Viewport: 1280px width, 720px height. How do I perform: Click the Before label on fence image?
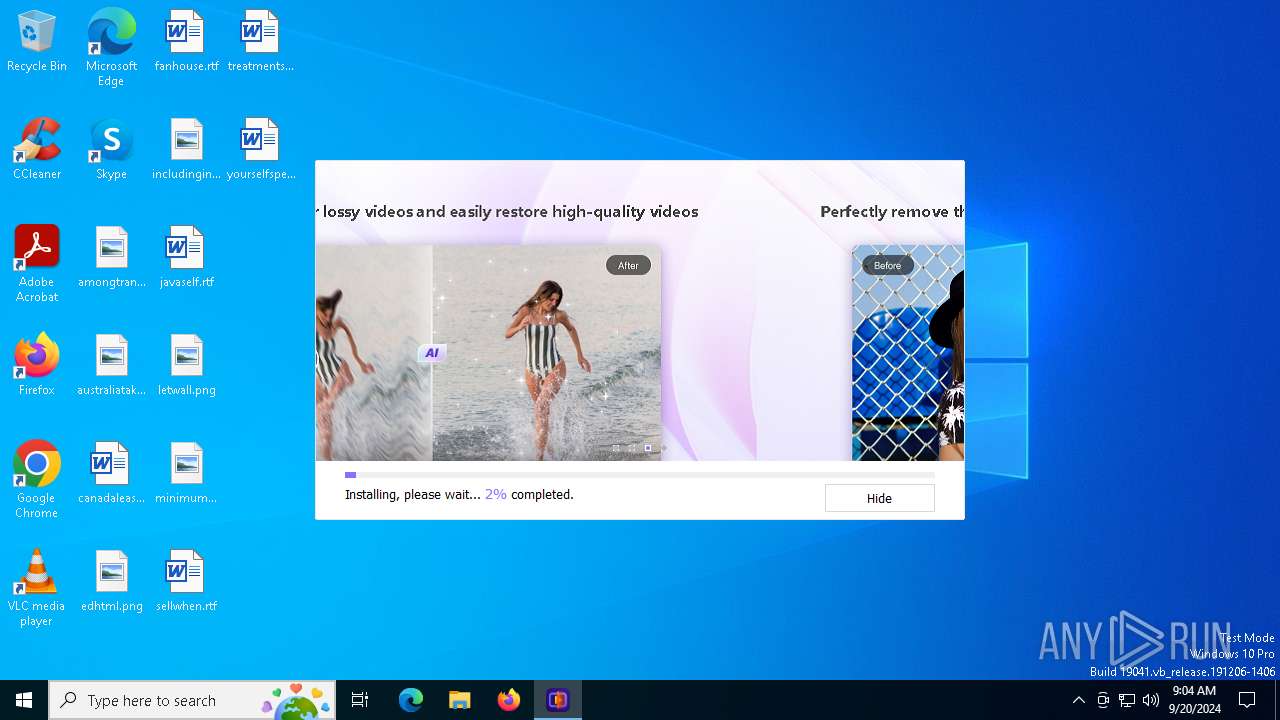(887, 265)
